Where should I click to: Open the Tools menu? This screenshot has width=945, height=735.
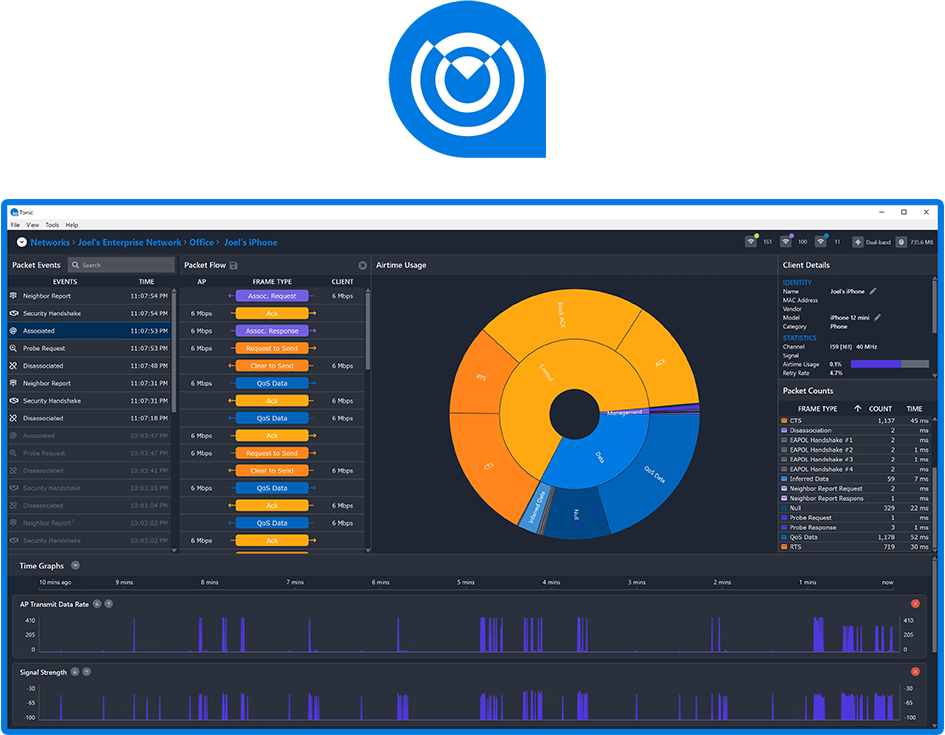(x=52, y=224)
